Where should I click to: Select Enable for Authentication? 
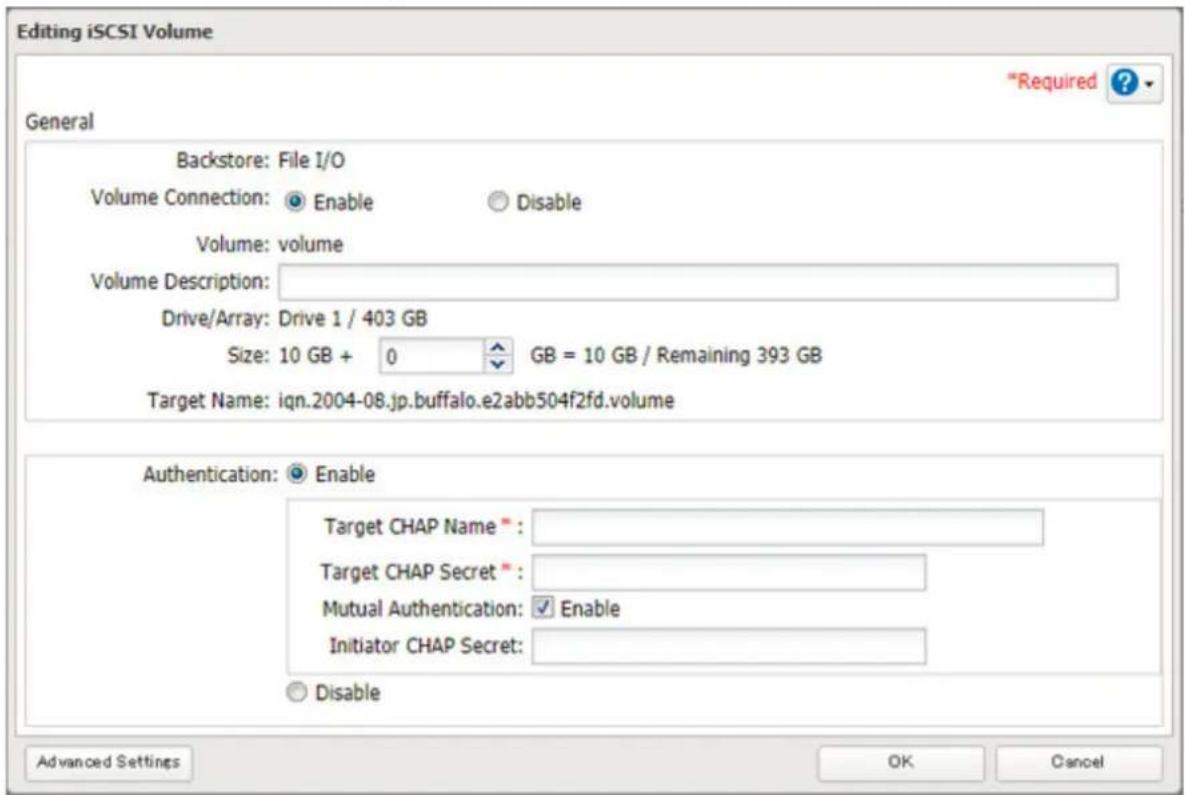(297, 474)
